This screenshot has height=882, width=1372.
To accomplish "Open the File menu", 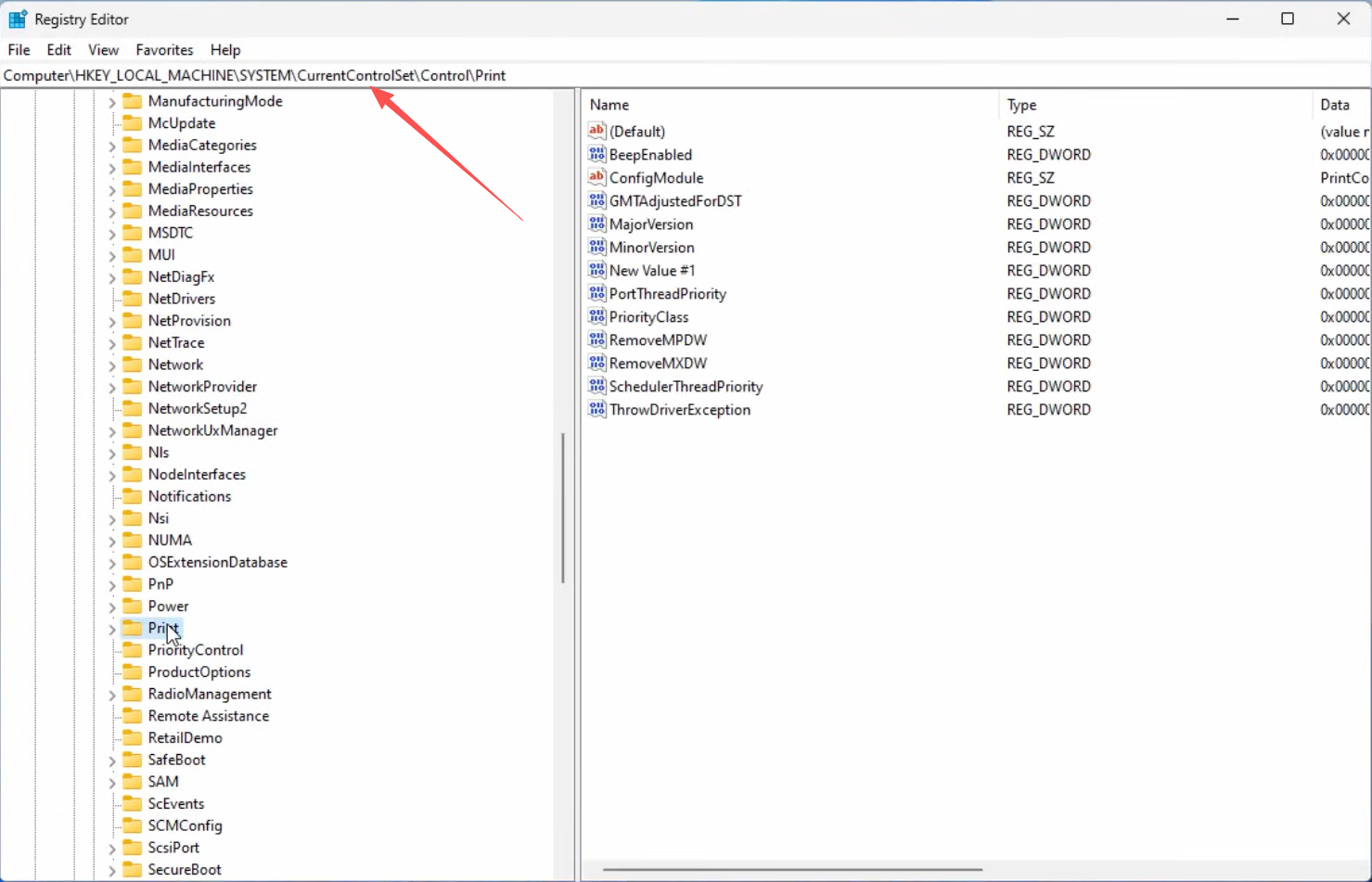I will (19, 50).
